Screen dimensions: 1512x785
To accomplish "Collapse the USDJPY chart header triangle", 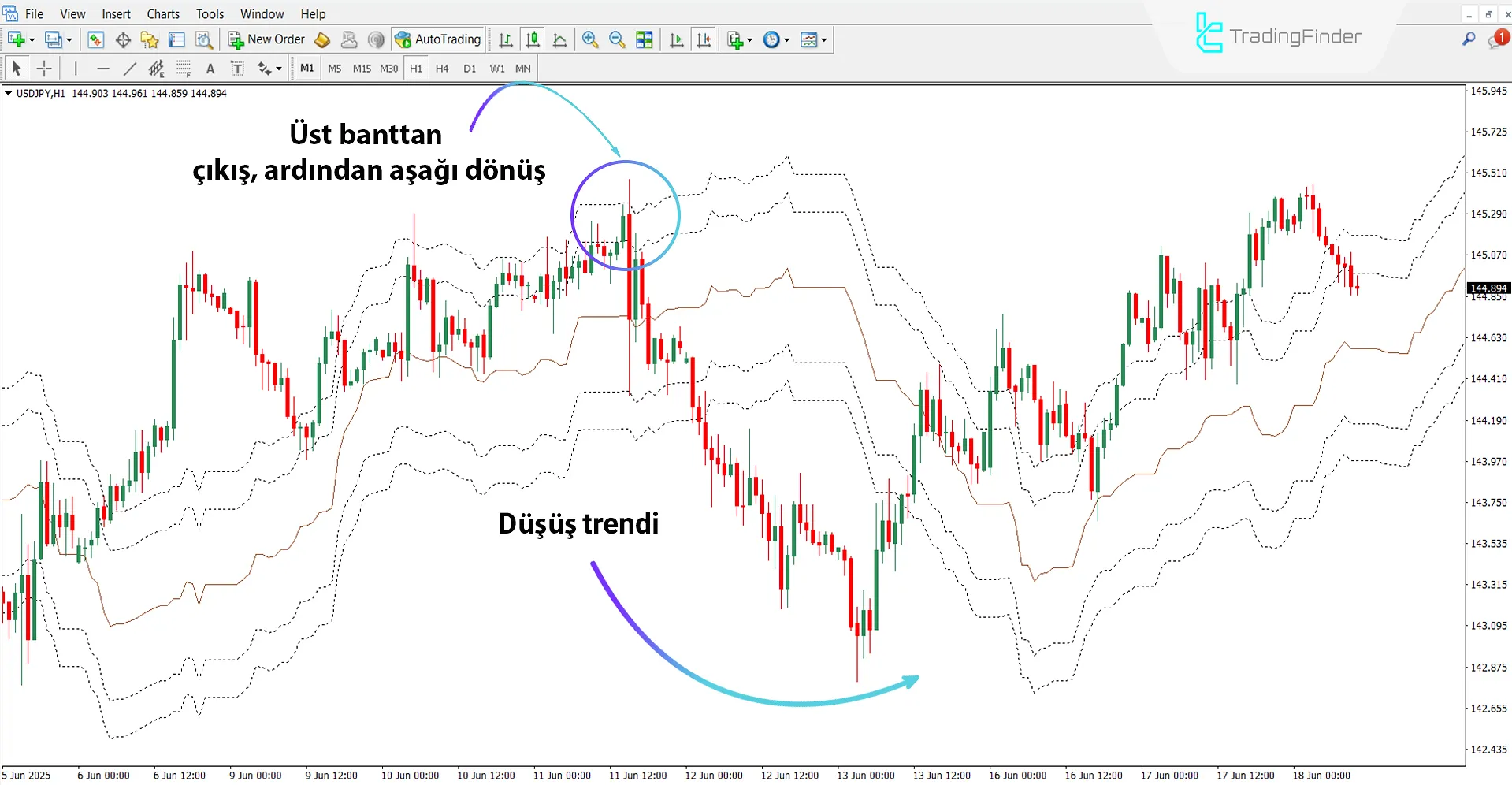I will click(x=8, y=93).
